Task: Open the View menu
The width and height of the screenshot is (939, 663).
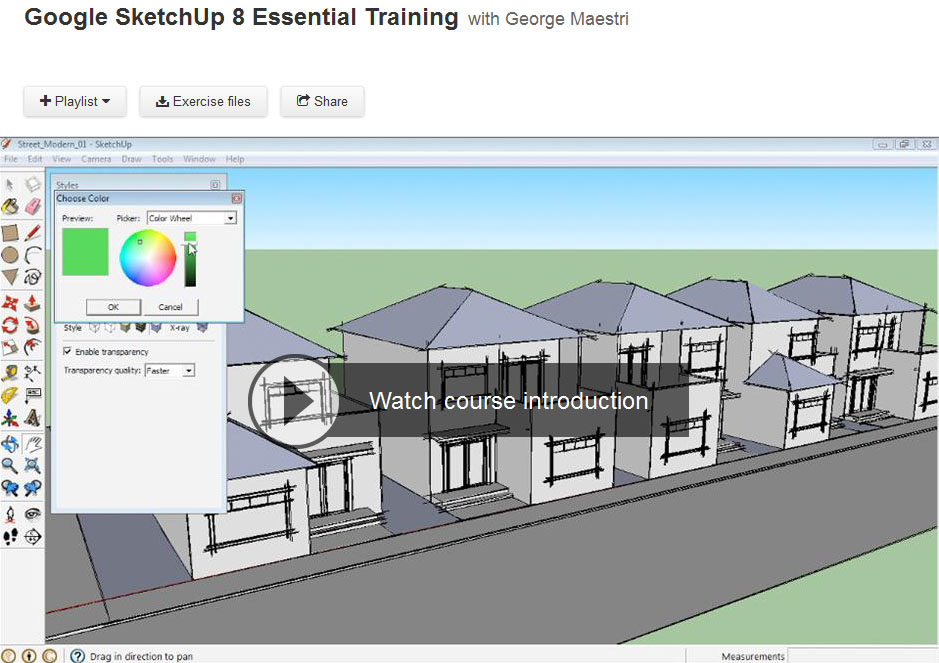Action: [x=61, y=159]
